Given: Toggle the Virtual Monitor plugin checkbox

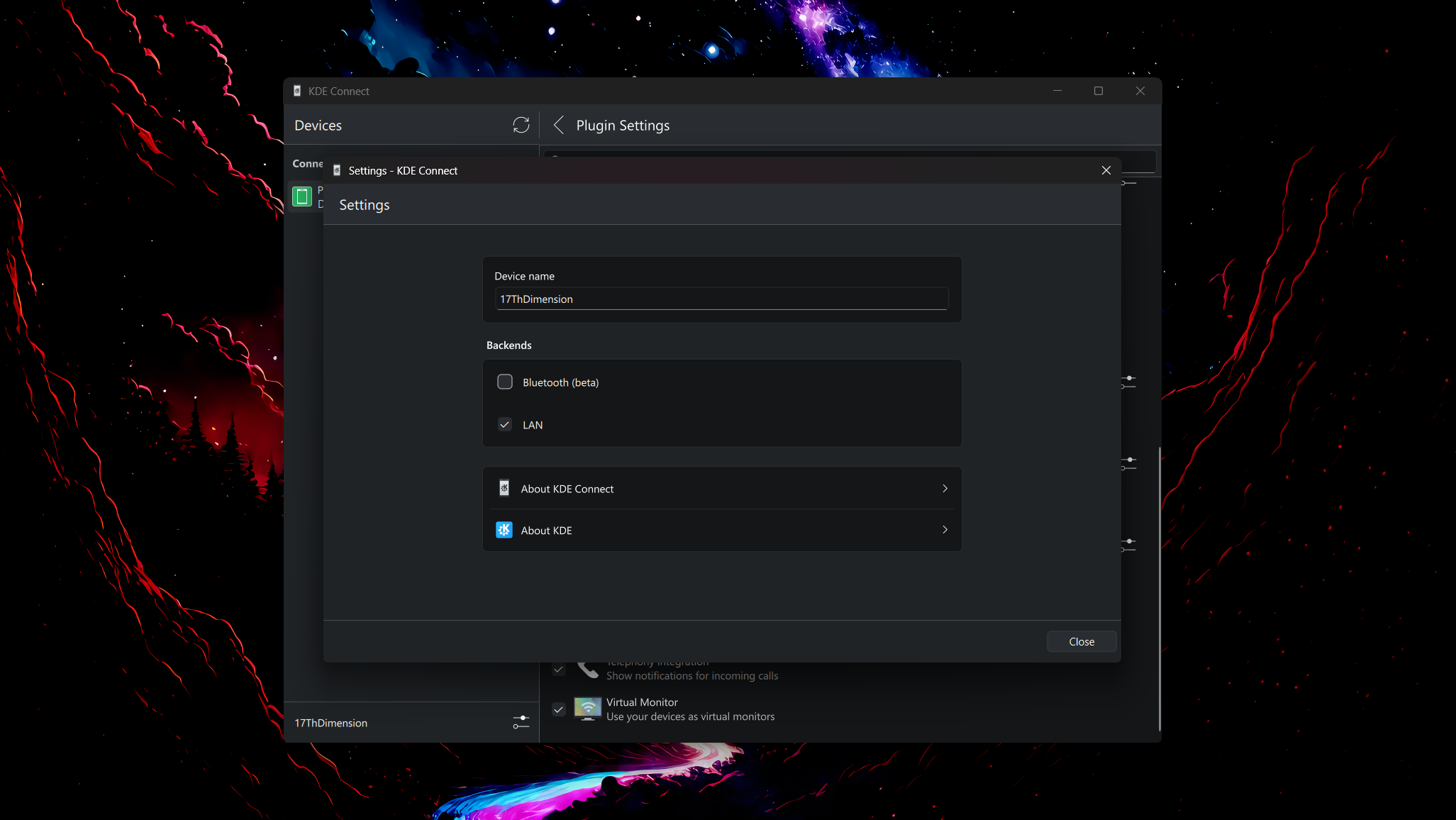Looking at the screenshot, I should point(559,709).
